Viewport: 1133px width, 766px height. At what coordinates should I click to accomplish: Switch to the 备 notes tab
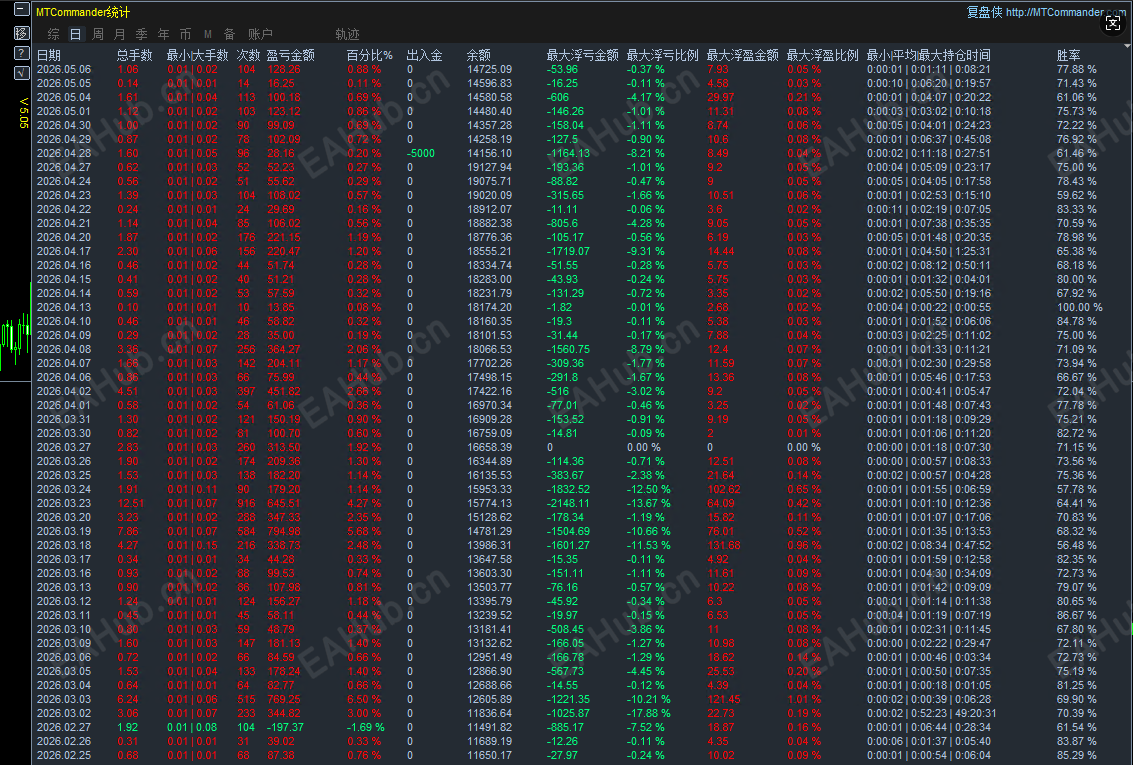[x=229, y=34]
